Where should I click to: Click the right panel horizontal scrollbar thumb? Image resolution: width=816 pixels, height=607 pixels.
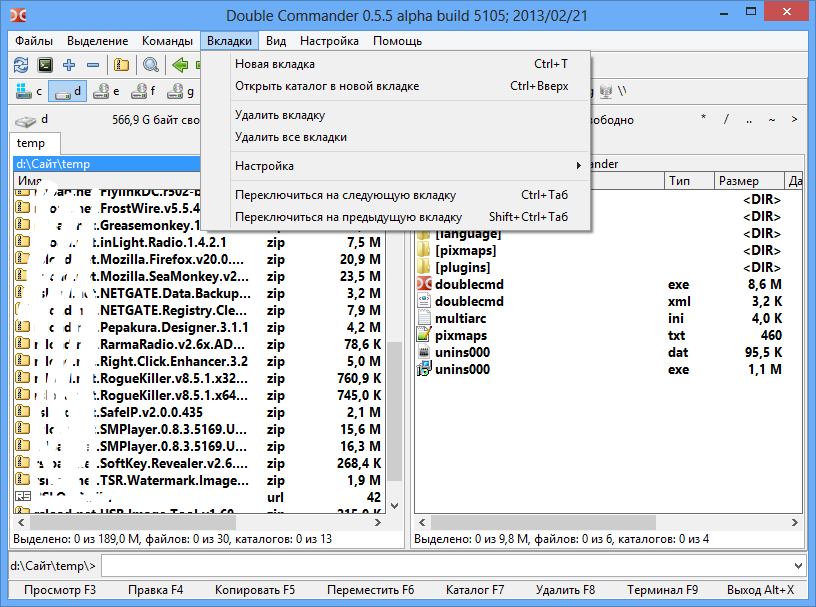coord(543,522)
